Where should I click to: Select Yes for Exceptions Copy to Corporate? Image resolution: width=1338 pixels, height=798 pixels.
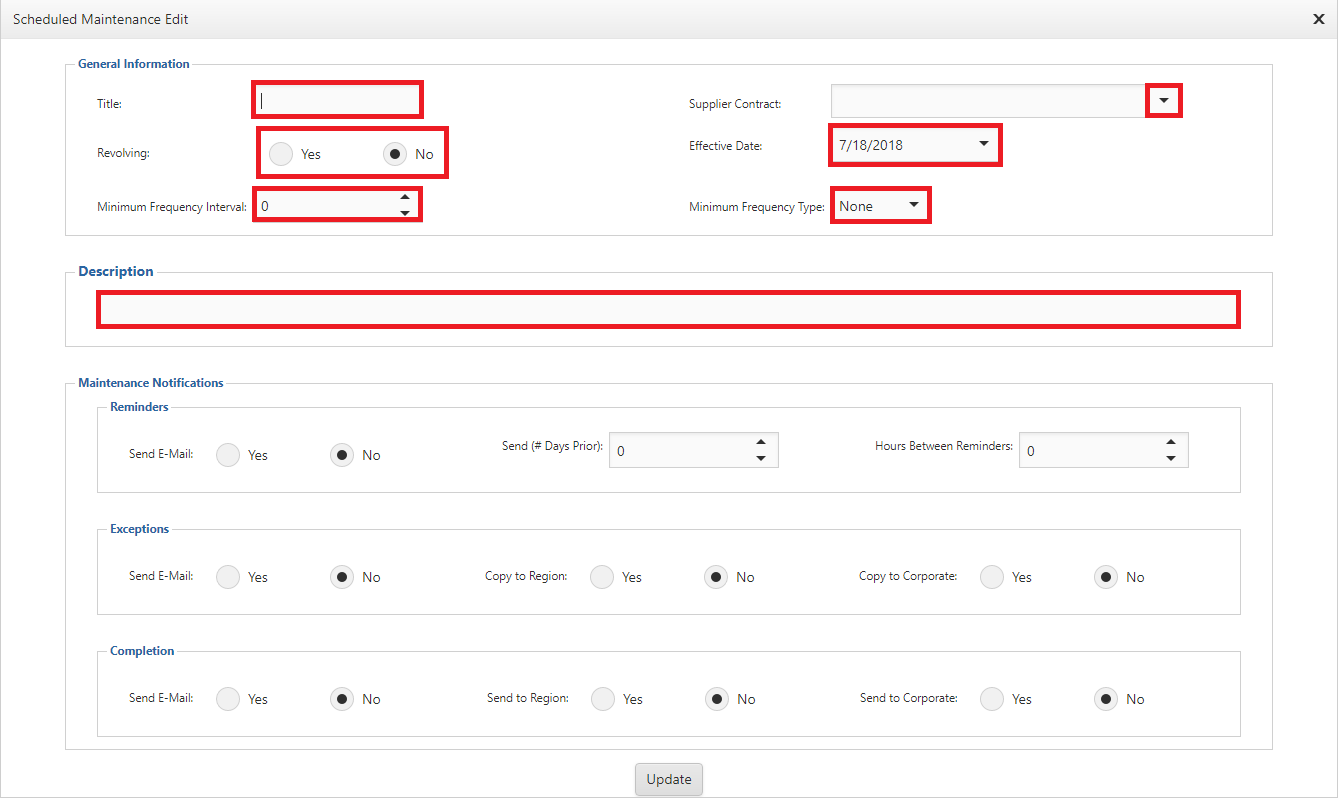[992, 577]
